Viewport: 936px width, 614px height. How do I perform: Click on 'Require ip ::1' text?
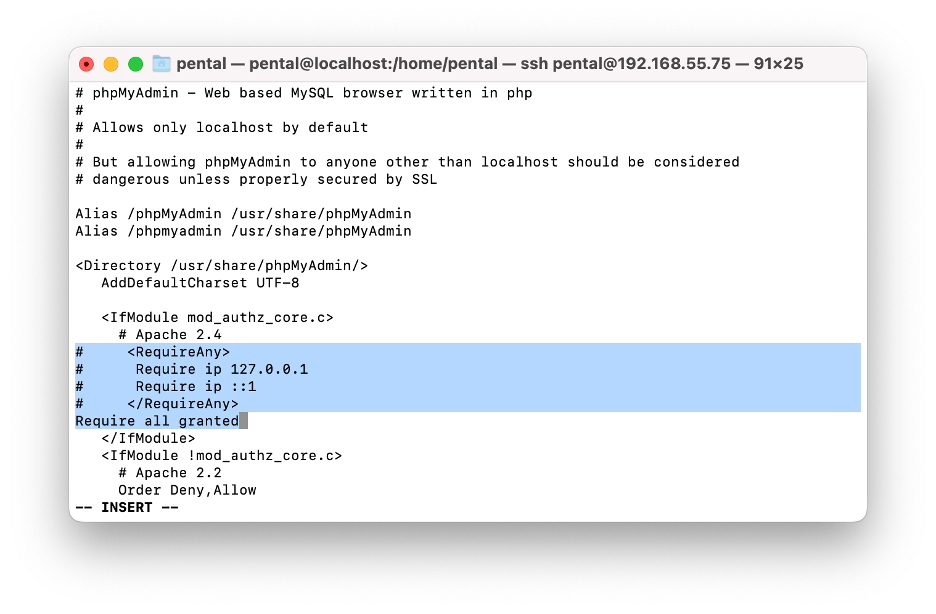(196, 387)
